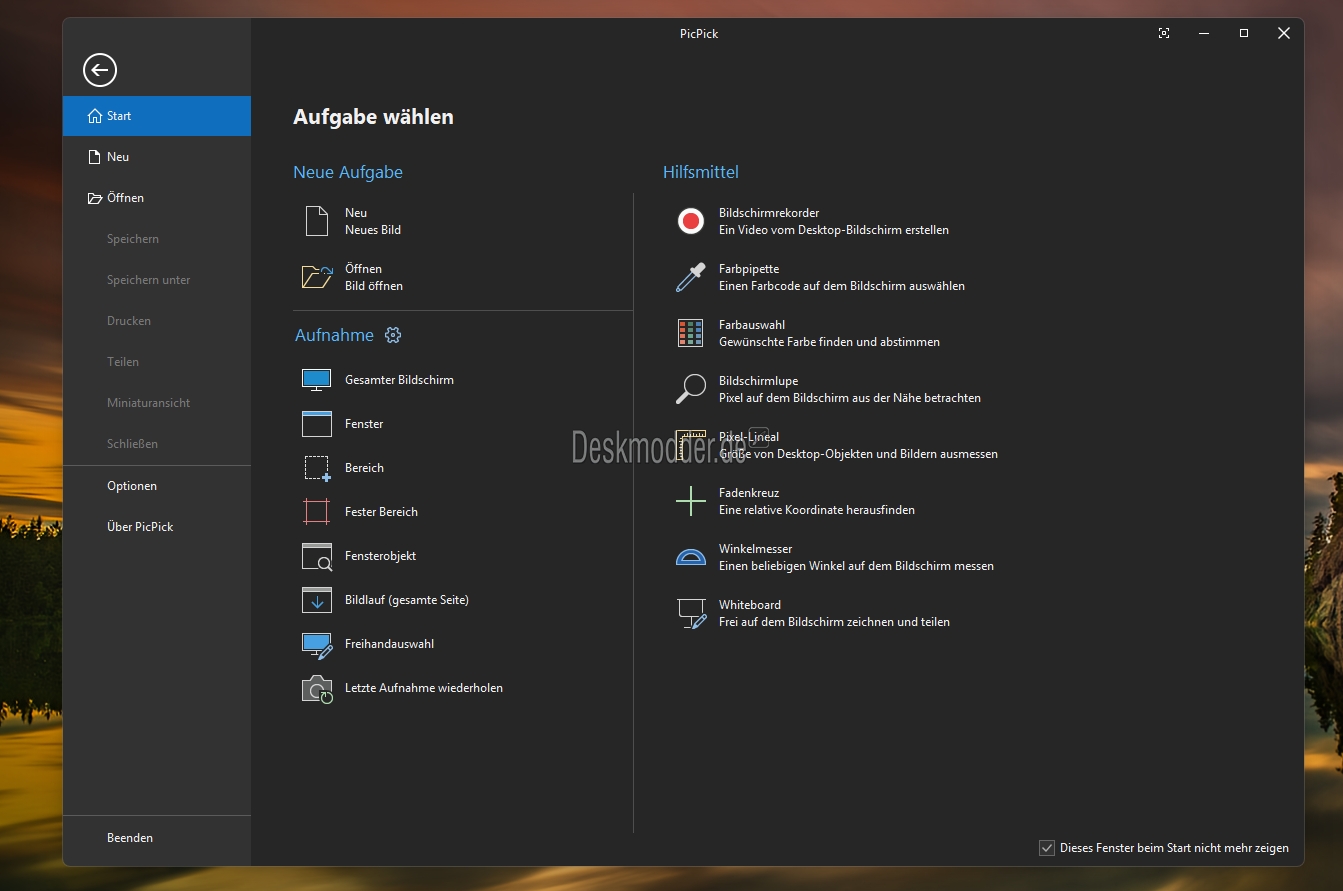The image size is (1343, 891).
Task: Click 'Pixel auf dem Bildschirm aus der Nähe betrachten'
Action: pos(850,398)
